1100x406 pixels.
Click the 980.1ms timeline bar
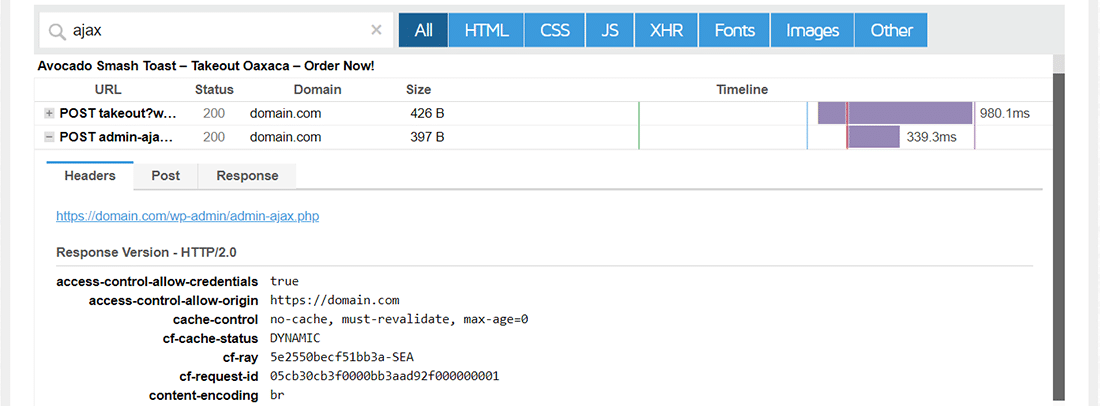point(895,113)
